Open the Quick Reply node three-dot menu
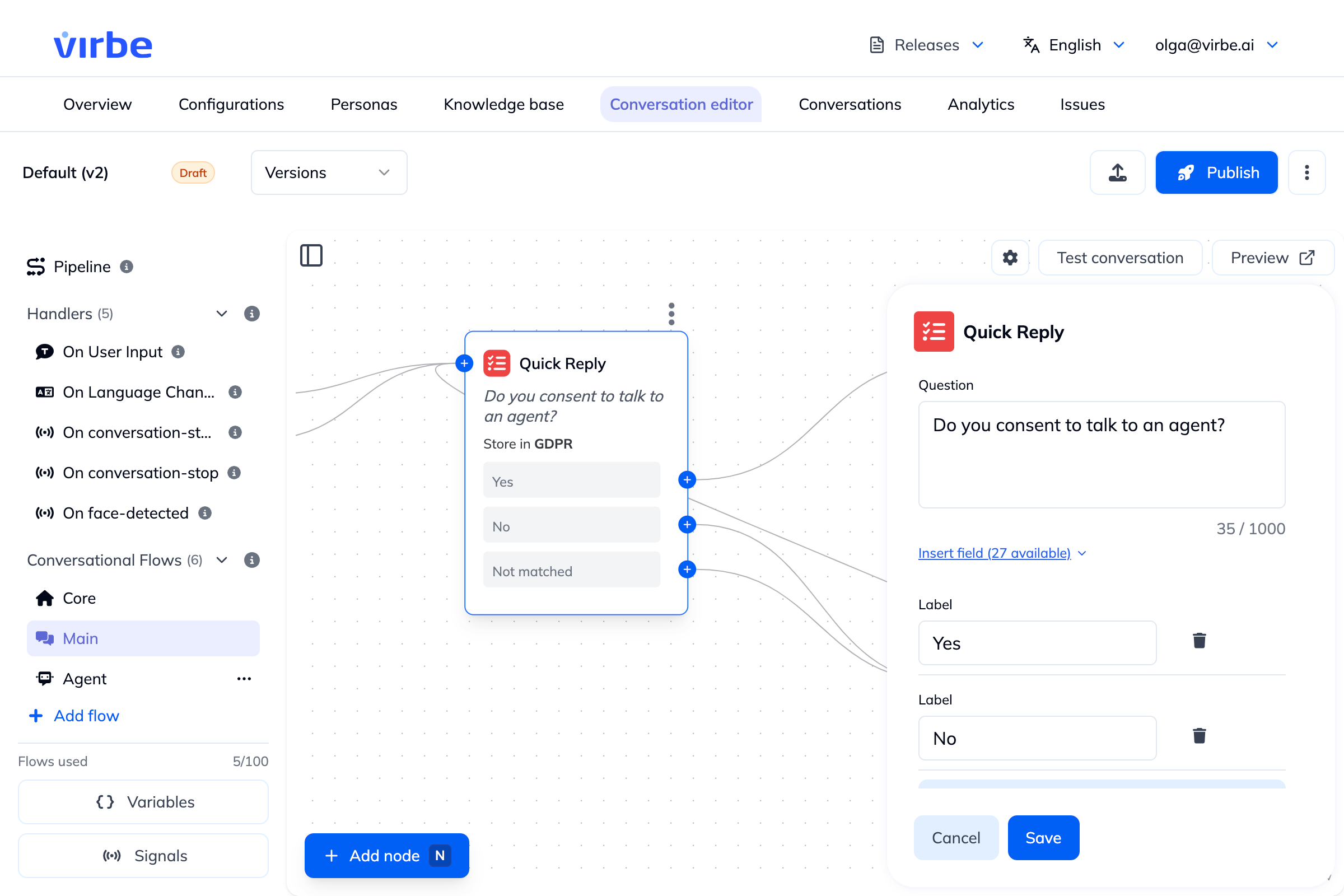The image size is (1344, 896). pos(671,314)
